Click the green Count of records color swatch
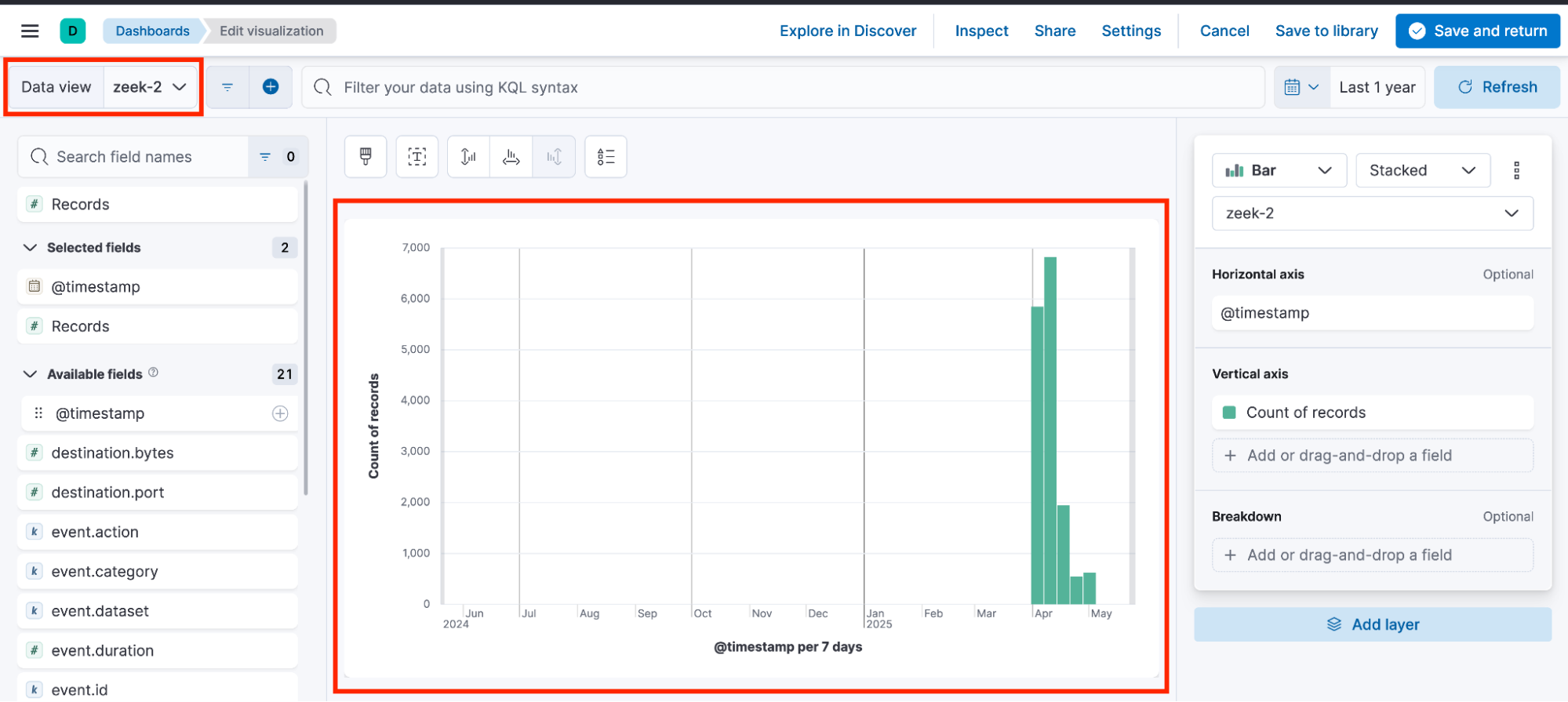This screenshot has height=702, width=1568. (1229, 413)
